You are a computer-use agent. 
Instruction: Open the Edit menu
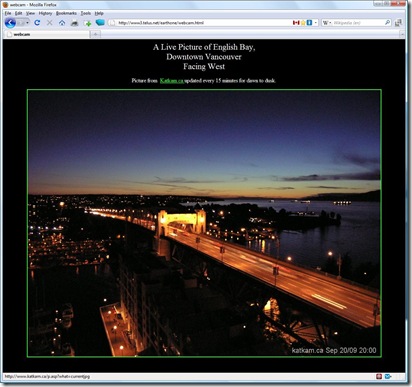point(19,13)
